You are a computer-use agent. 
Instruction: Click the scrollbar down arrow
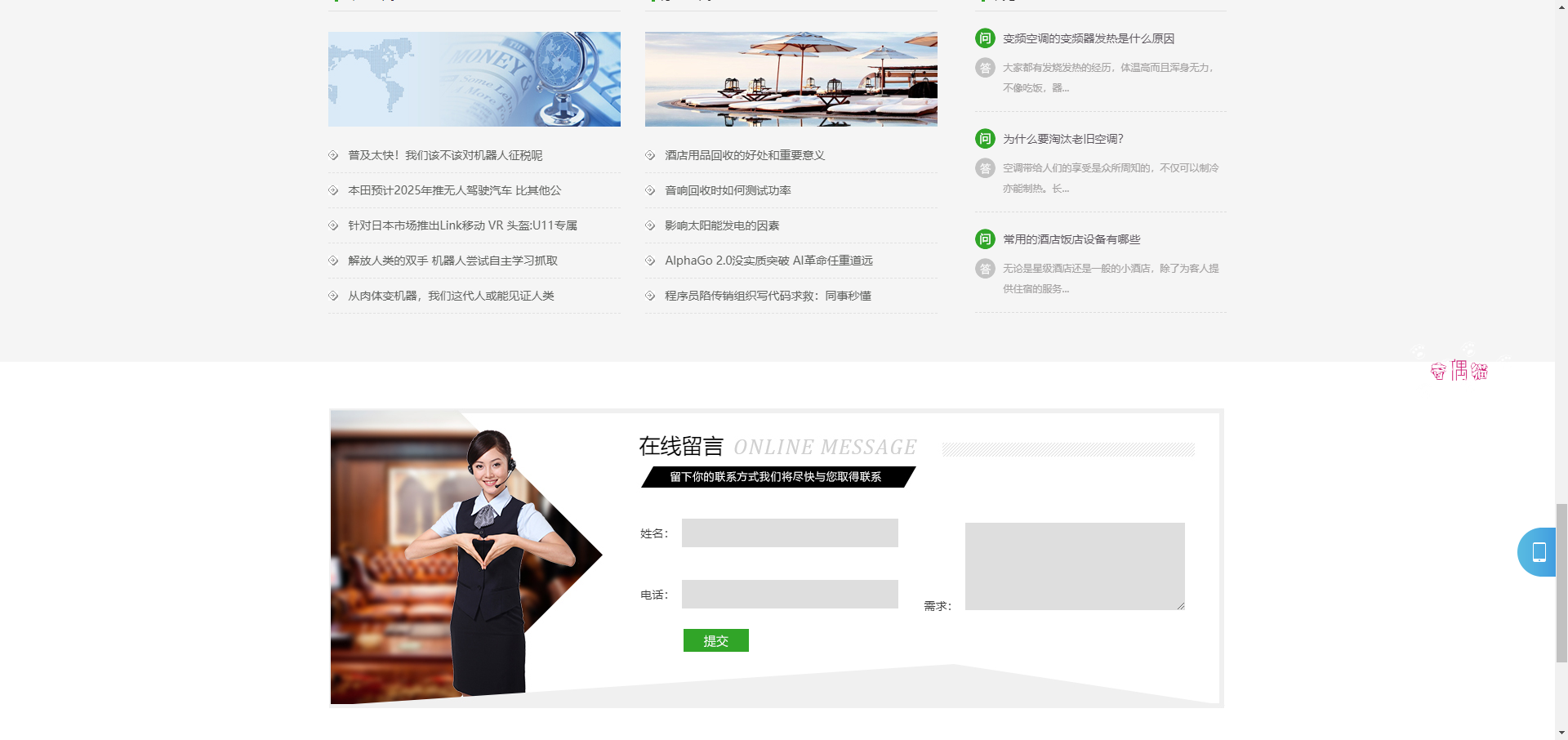click(x=1561, y=733)
